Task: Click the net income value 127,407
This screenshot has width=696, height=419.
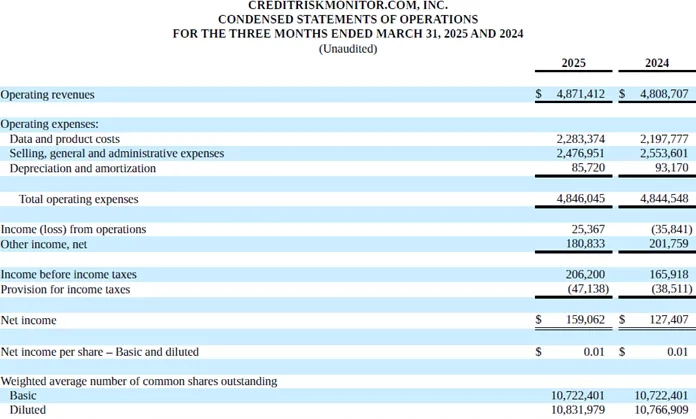Action: point(669,320)
